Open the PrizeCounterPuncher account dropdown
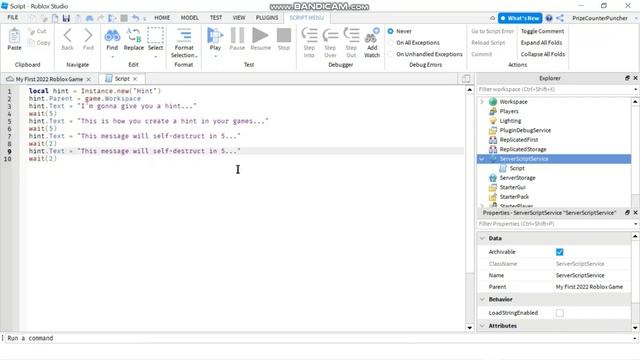 click(x=635, y=18)
